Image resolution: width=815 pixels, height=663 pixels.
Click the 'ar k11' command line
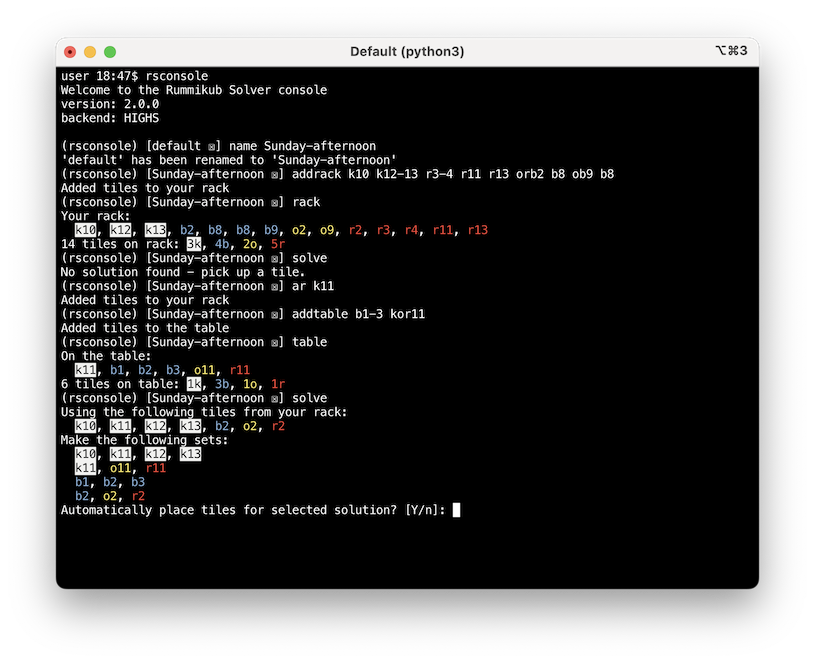pyautogui.click(x=198, y=286)
